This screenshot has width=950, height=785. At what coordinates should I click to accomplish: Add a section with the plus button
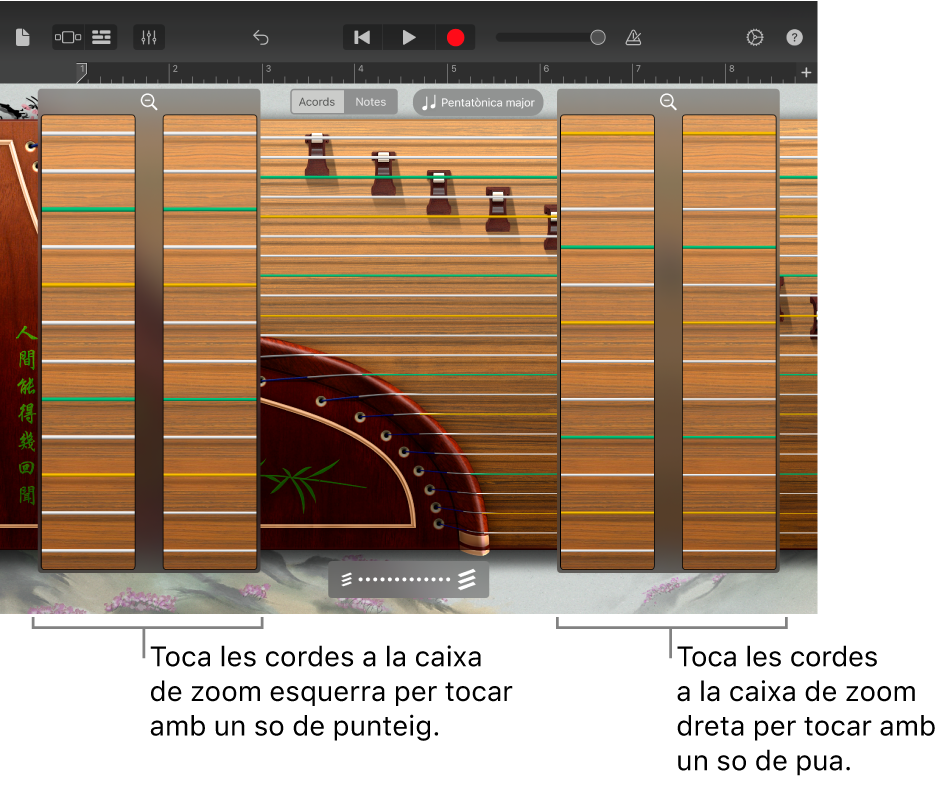point(806,72)
